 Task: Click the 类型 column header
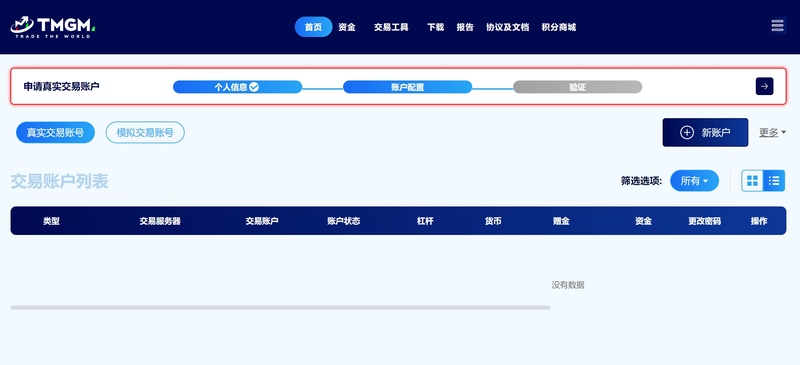click(51, 221)
